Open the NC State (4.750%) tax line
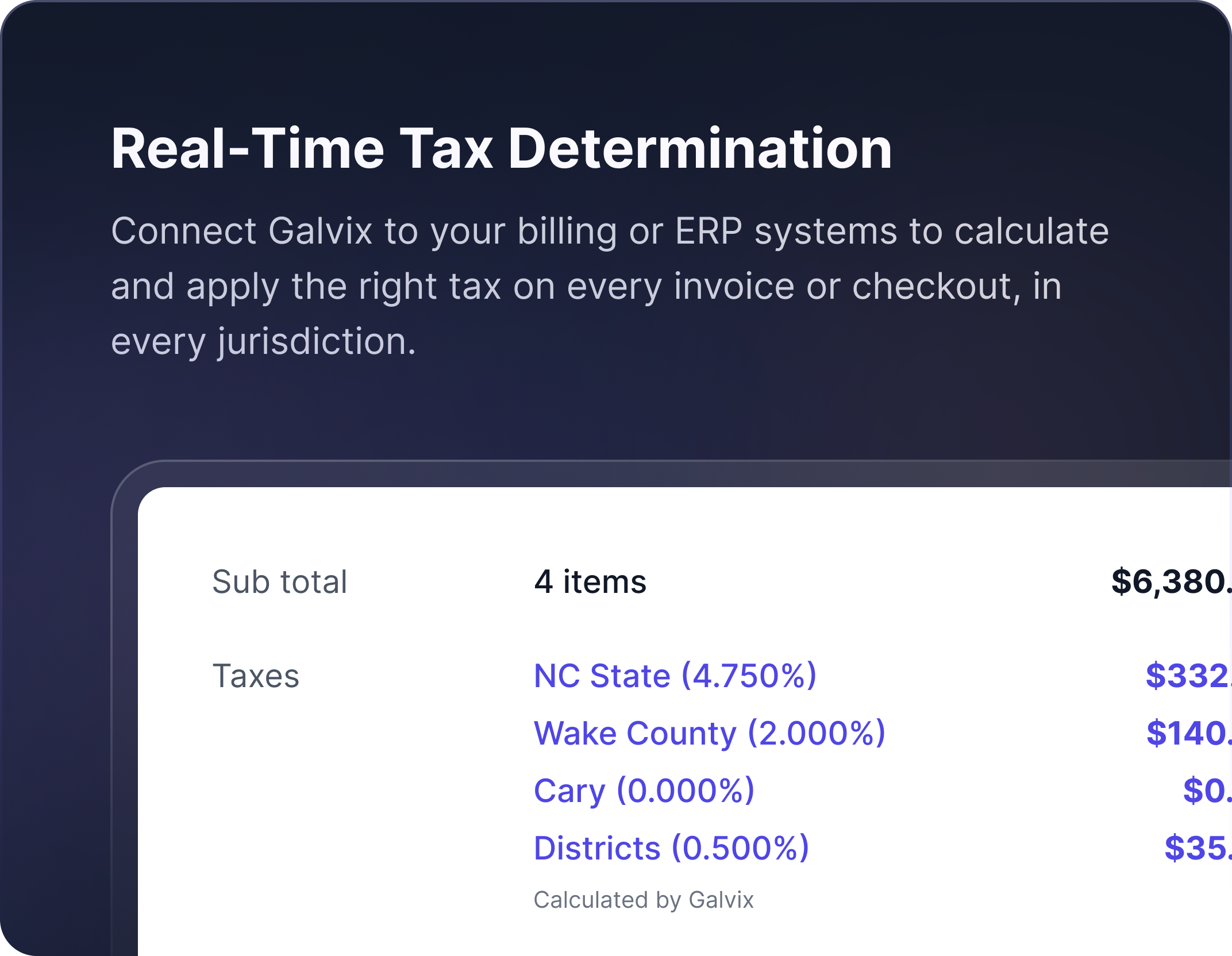1232x956 pixels. 675,676
